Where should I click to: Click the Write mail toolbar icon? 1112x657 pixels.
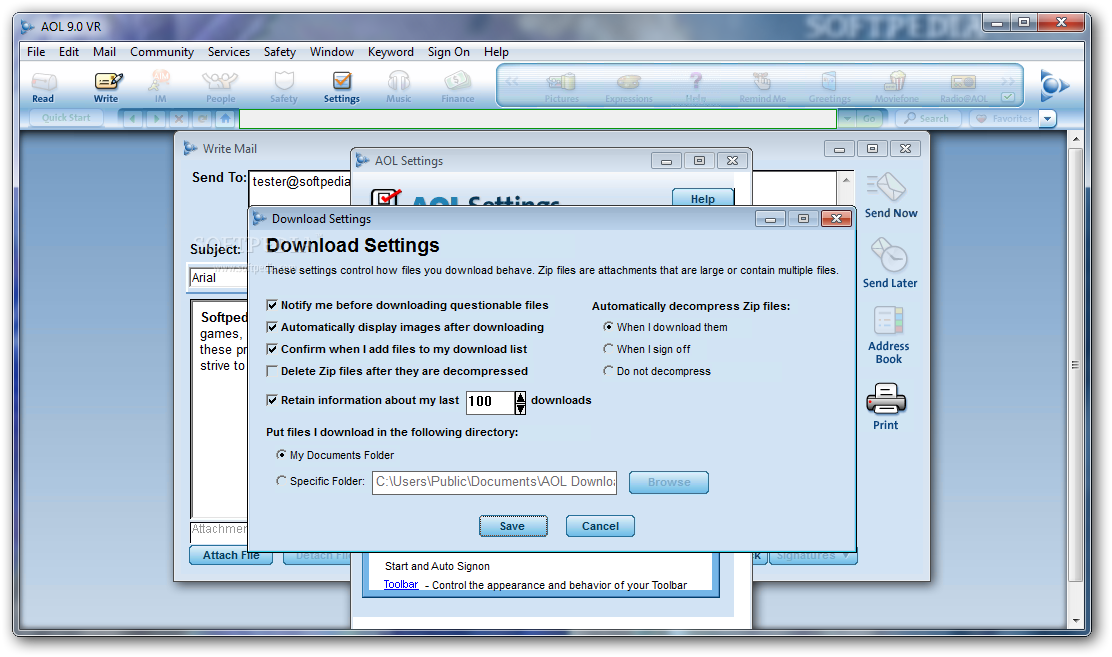click(107, 87)
